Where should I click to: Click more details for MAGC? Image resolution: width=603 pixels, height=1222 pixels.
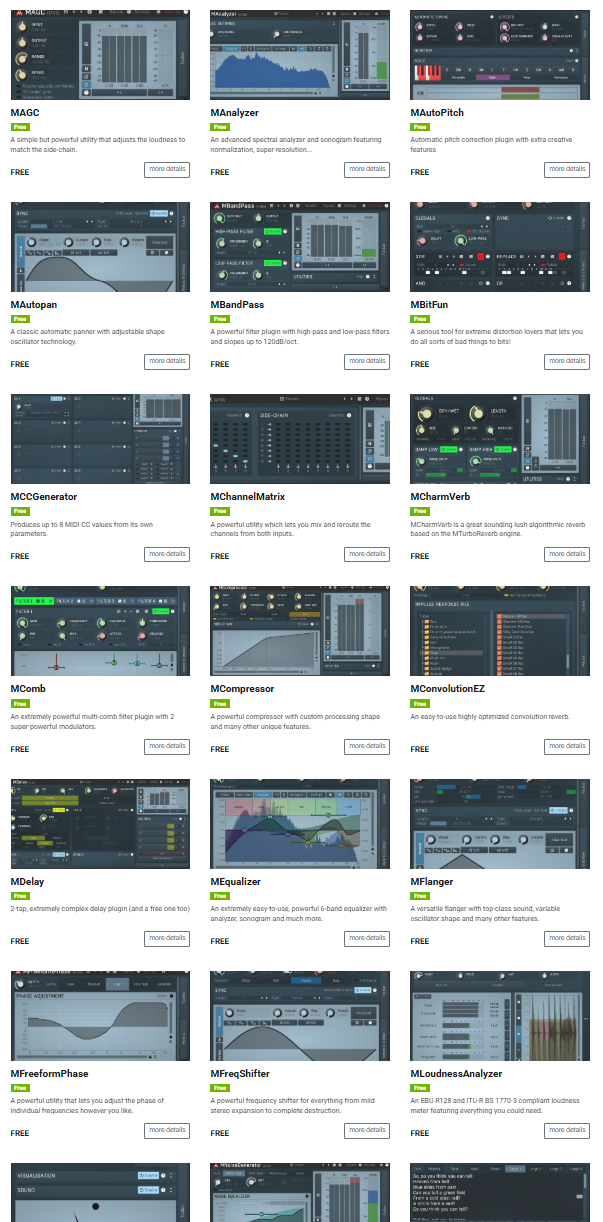tap(167, 169)
